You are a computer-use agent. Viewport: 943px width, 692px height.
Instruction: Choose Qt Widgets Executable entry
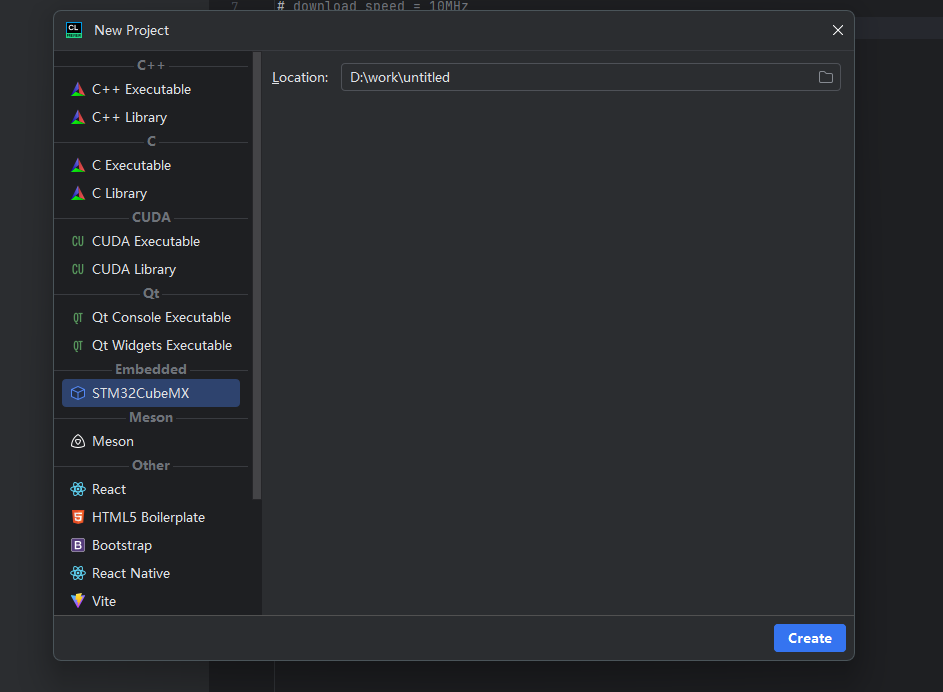coord(151,346)
